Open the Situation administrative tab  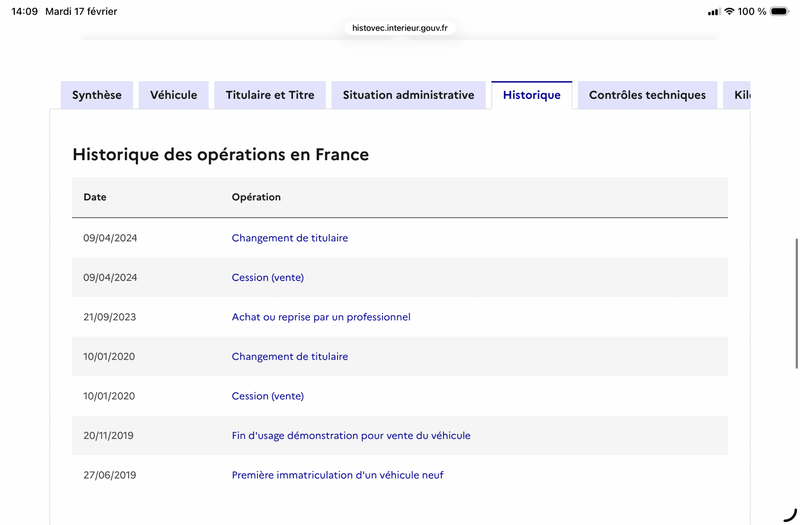click(408, 95)
